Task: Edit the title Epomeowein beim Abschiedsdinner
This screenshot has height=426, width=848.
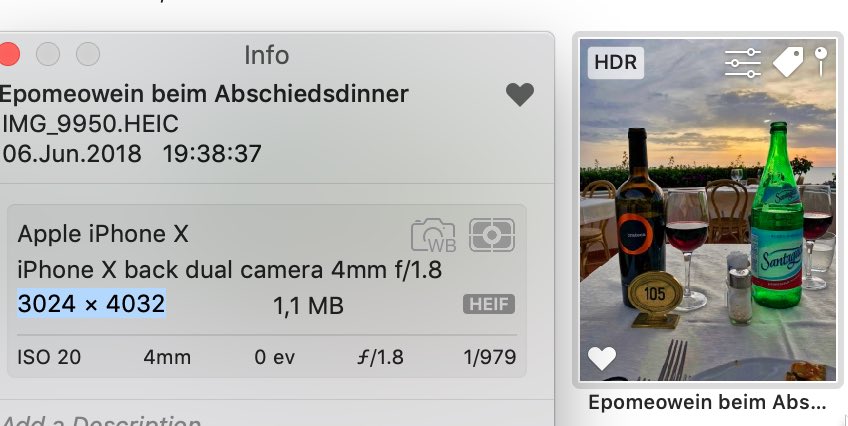Action: [204, 94]
